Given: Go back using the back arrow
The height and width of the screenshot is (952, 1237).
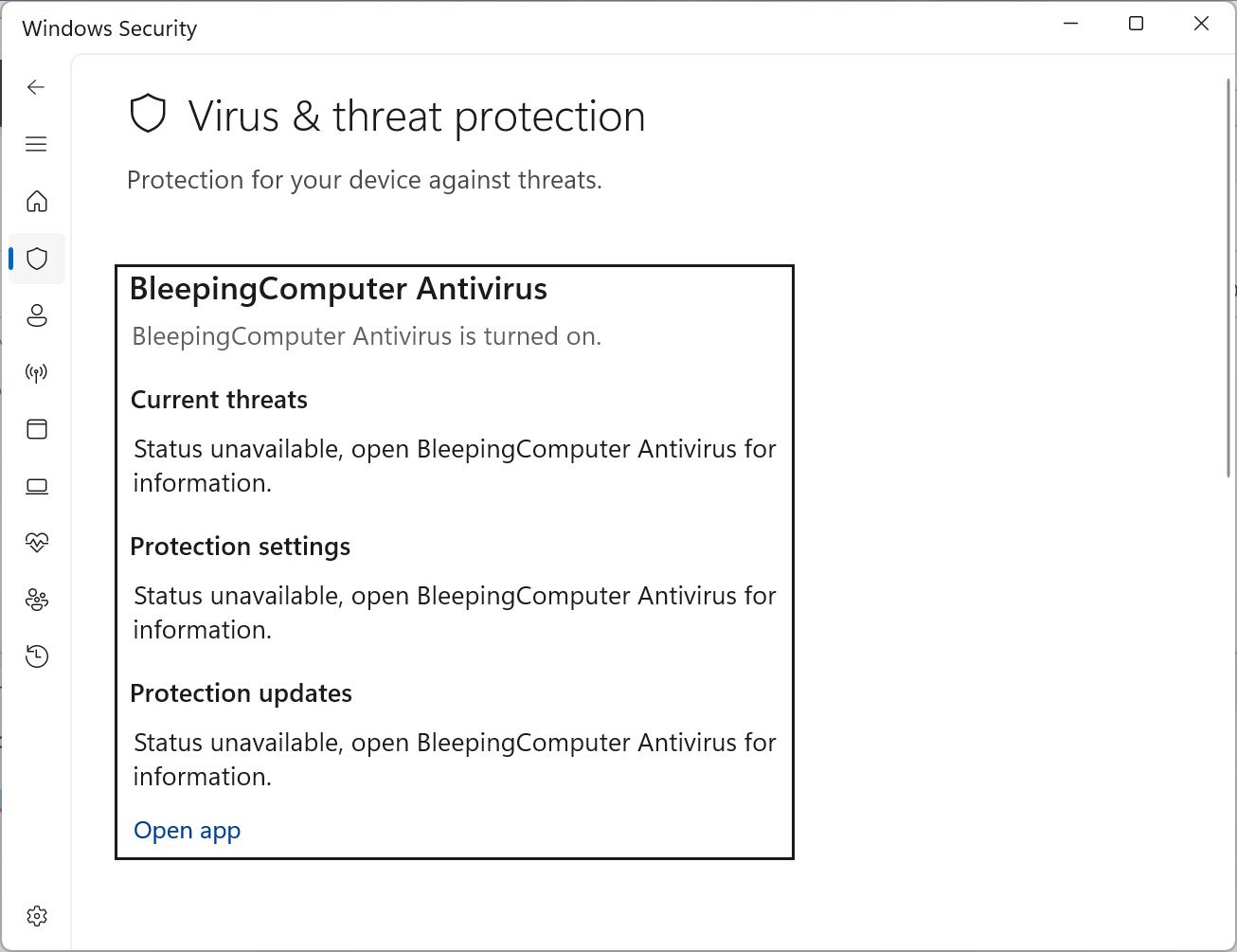Looking at the screenshot, I should 36,88.
